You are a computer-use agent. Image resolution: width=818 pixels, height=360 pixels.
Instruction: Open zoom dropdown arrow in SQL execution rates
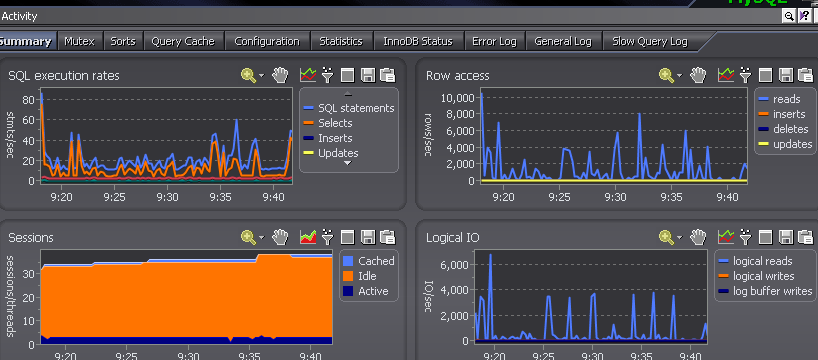pos(262,76)
